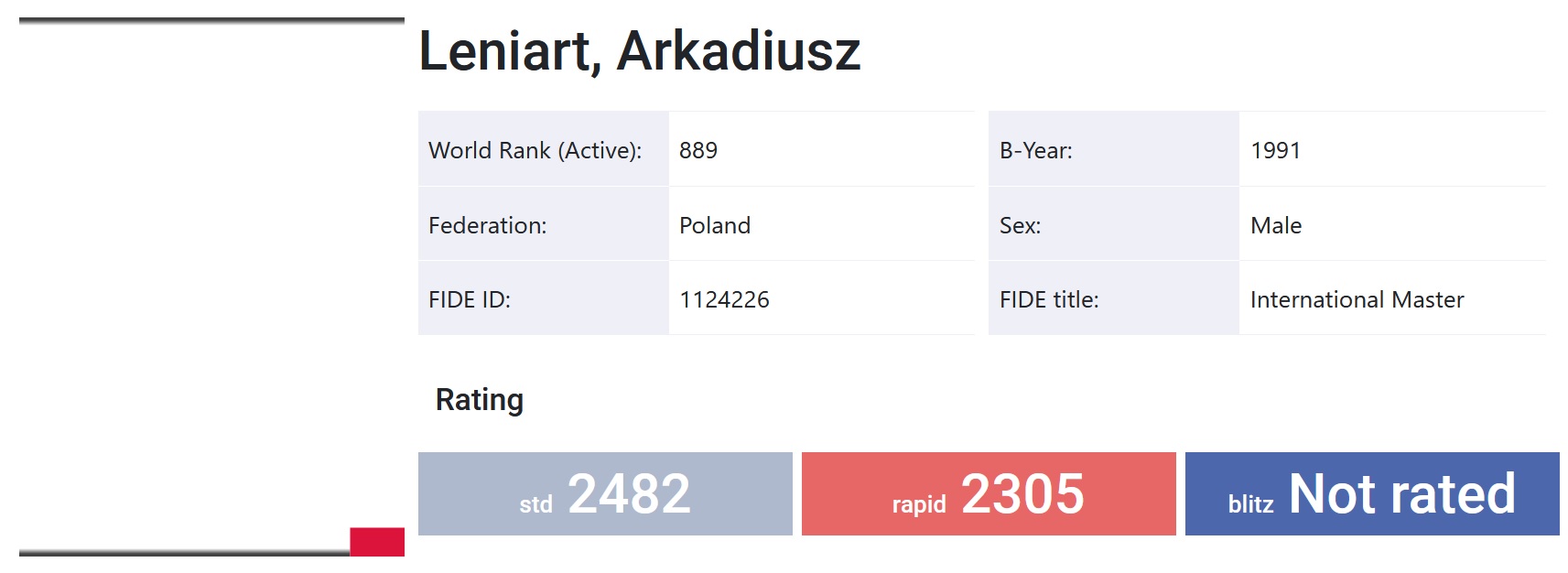Open the blank player photo area
Viewport: 1568px width, 573px height.
click(211, 286)
